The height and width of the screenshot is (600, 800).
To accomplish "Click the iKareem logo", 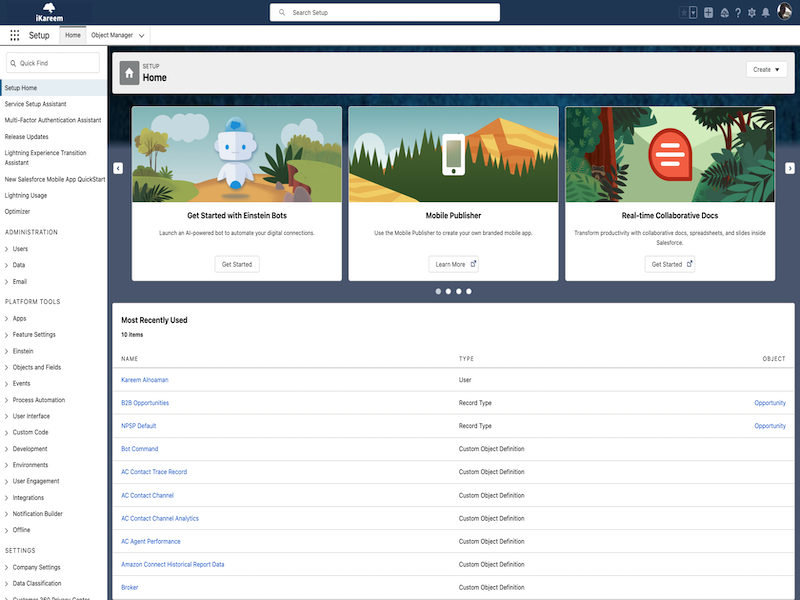I will (x=49, y=12).
